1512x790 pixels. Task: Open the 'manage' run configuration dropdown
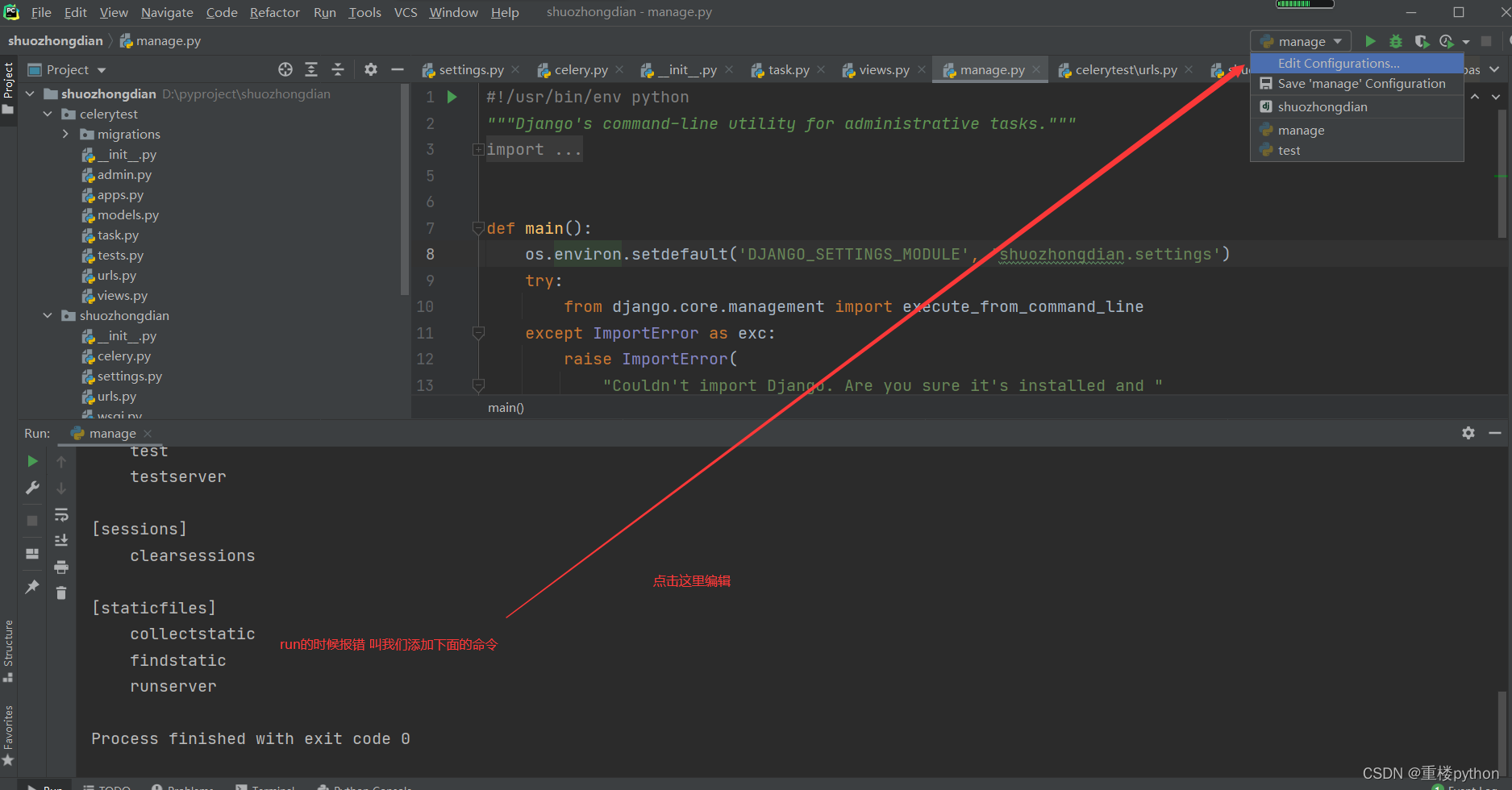[x=1301, y=41]
